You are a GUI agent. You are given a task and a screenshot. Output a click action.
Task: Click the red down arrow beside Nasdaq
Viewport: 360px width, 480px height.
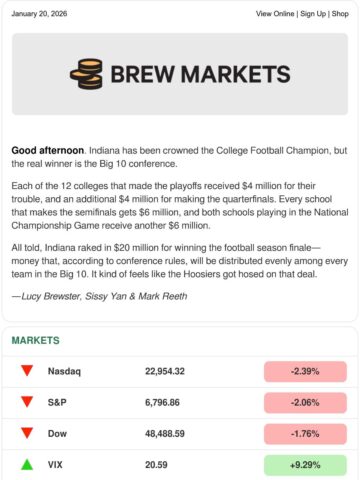pyautogui.click(x=27, y=371)
